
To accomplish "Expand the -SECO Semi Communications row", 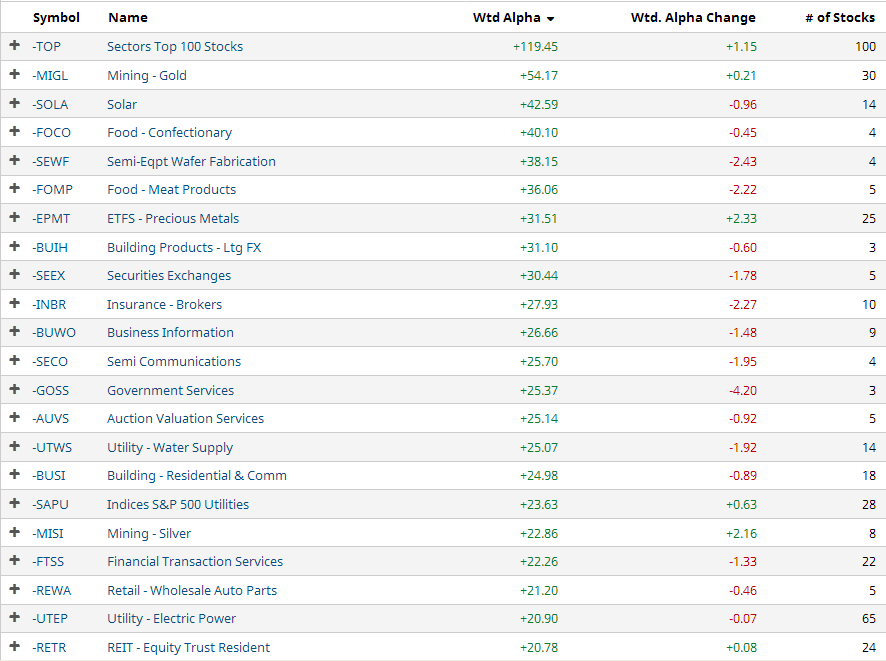I will pyautogui.click(x=15, y=360).
